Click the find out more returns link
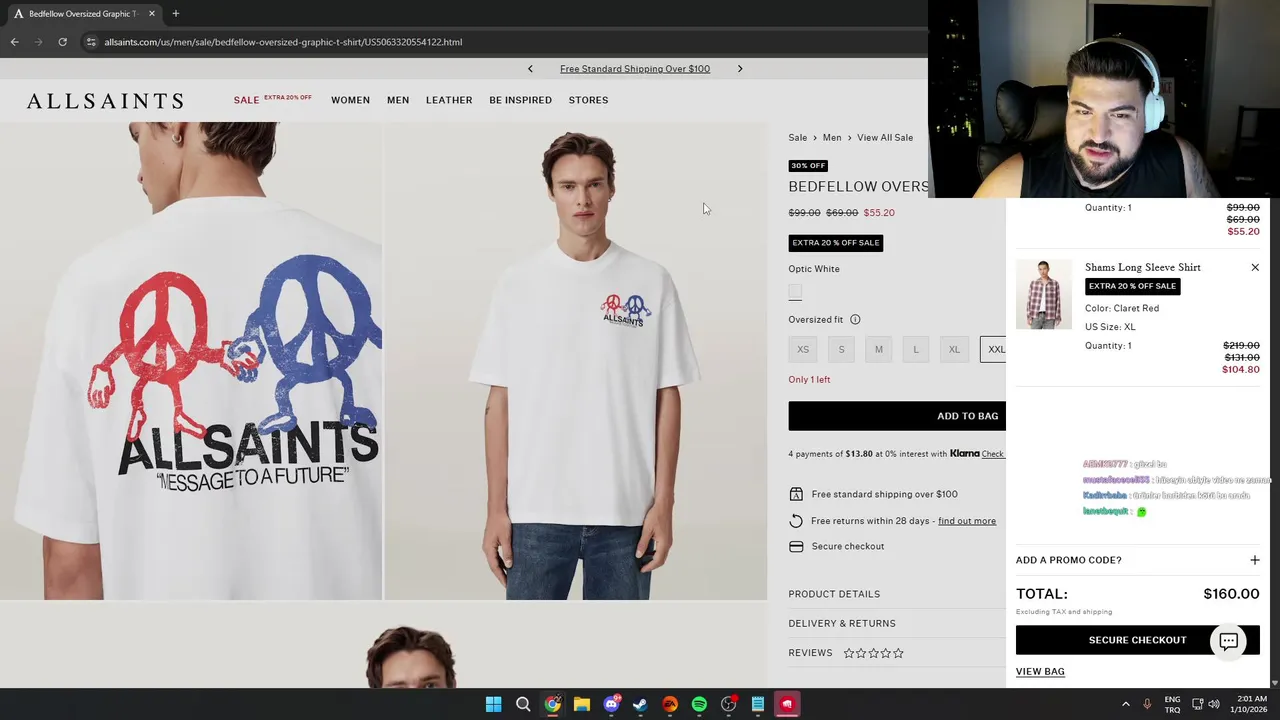Image resolution: width=1280 pixels, height=720 pixels. [x=967, y=521]
